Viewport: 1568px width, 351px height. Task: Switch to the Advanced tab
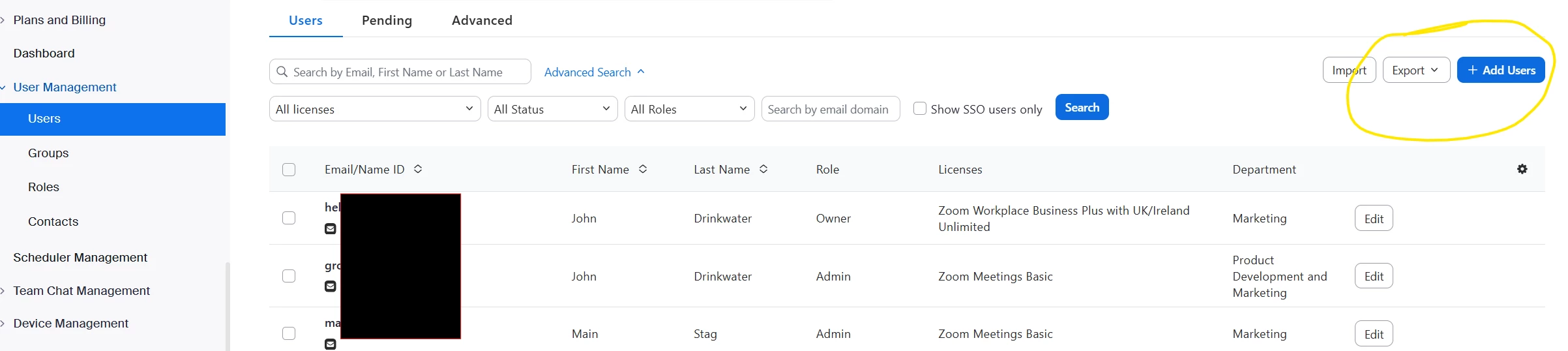coord(482,20)
